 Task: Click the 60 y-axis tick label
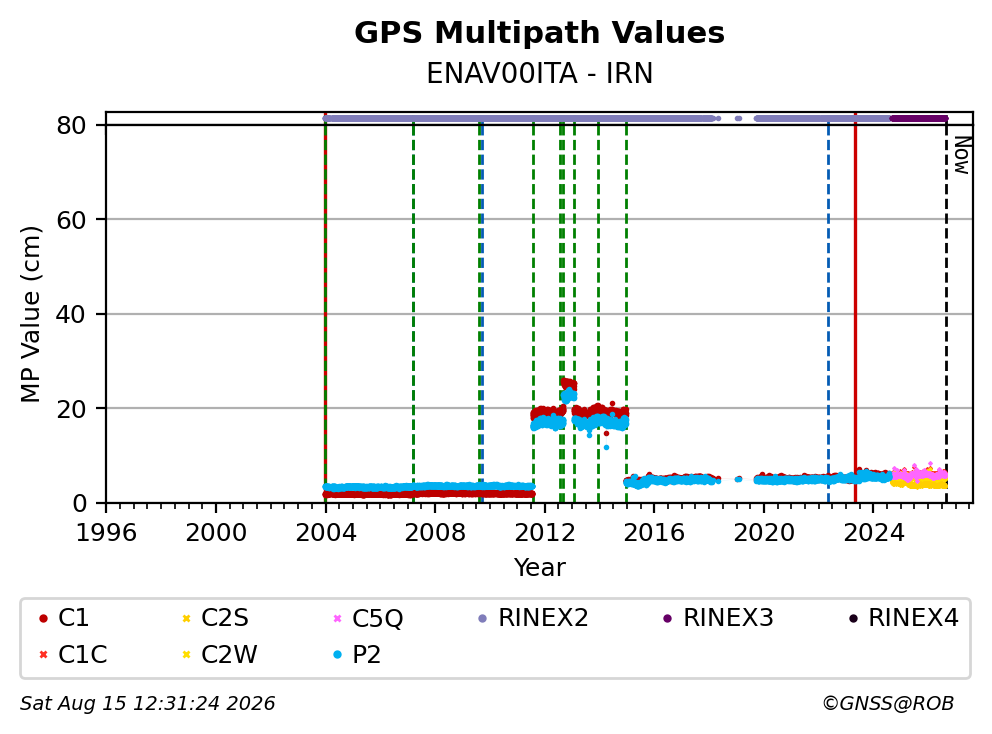coord(71,220)
